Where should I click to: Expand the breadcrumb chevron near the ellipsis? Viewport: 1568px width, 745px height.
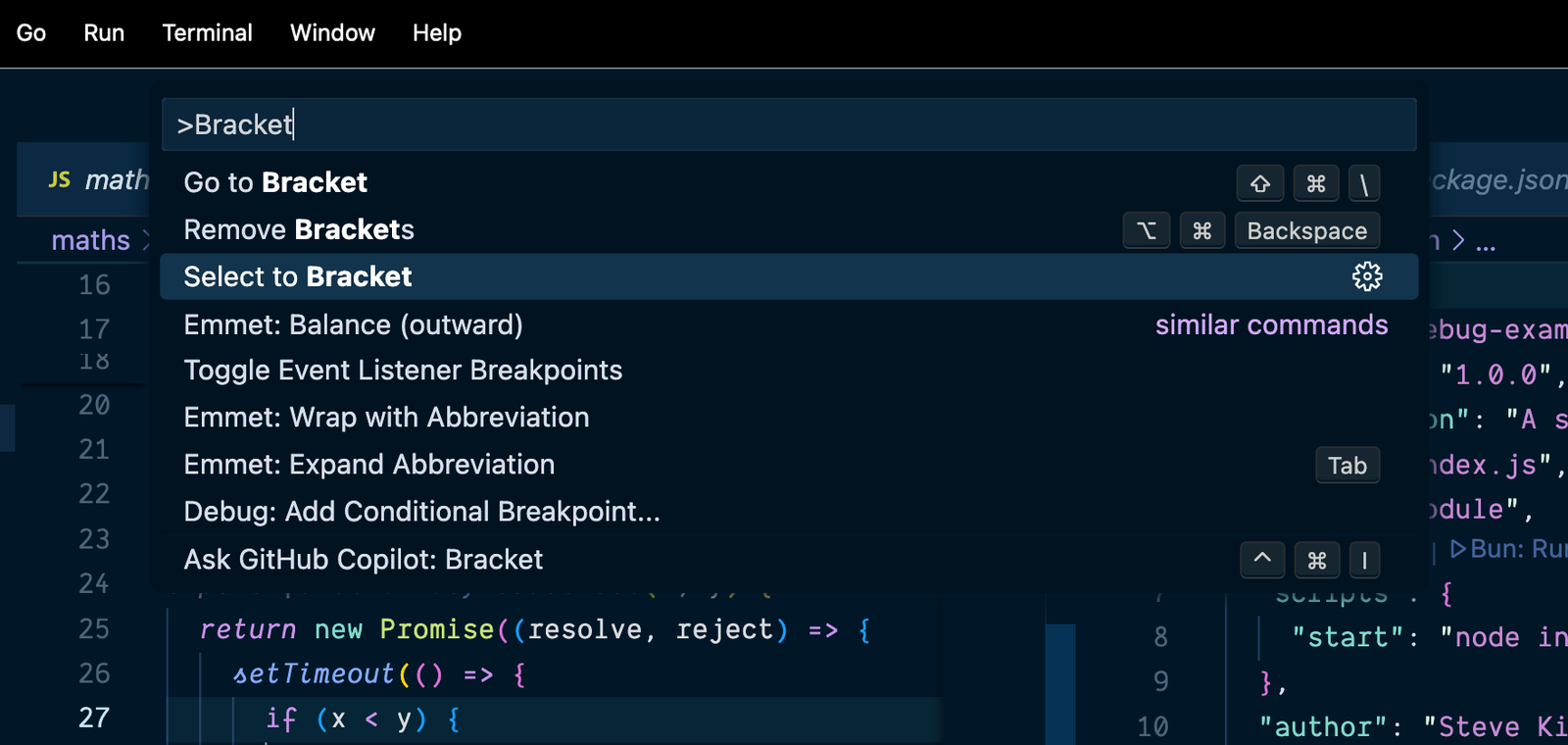[x=1458, y=240]
